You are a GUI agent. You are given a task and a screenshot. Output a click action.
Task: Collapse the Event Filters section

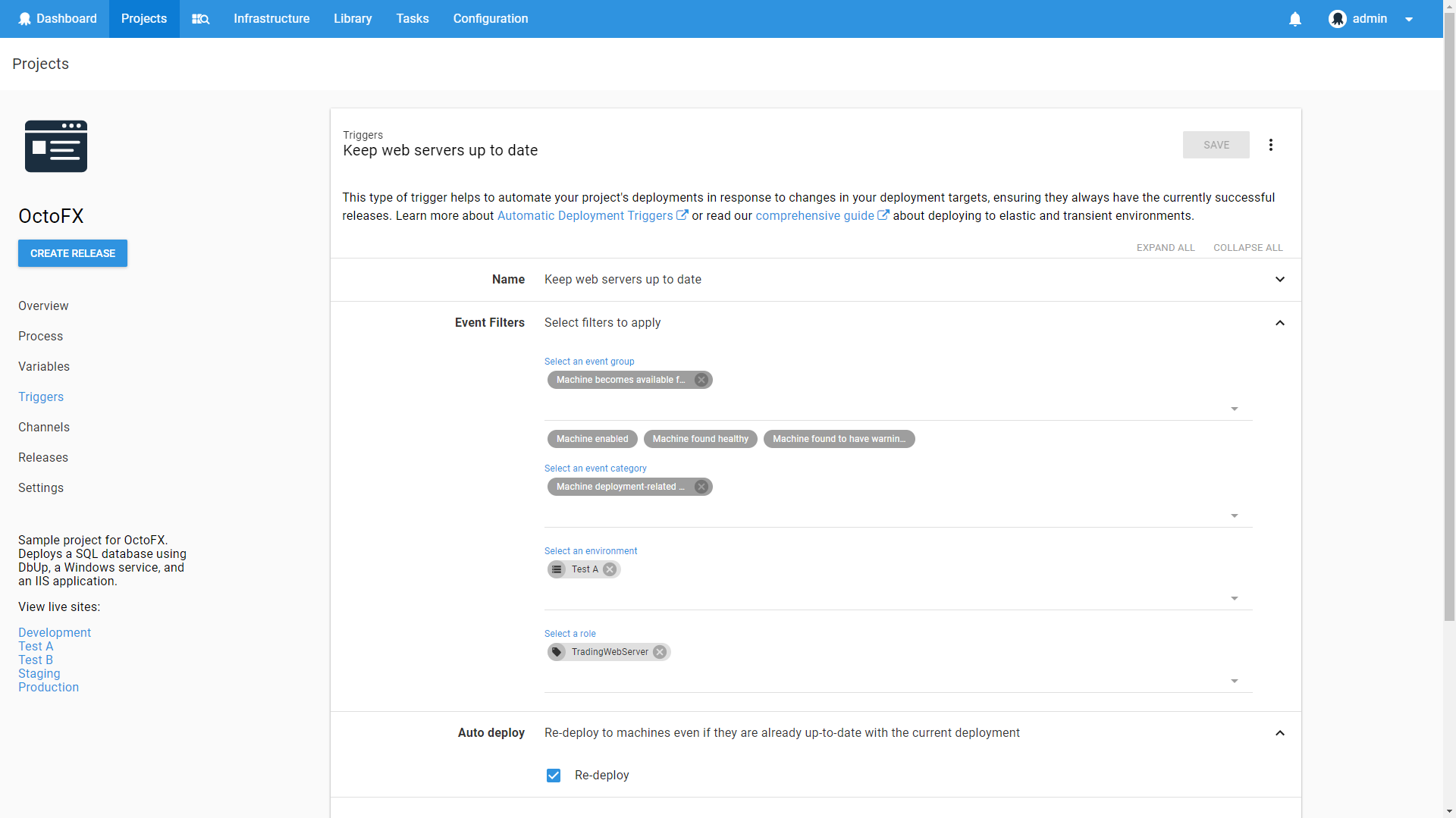click(x=1280, y=323)
